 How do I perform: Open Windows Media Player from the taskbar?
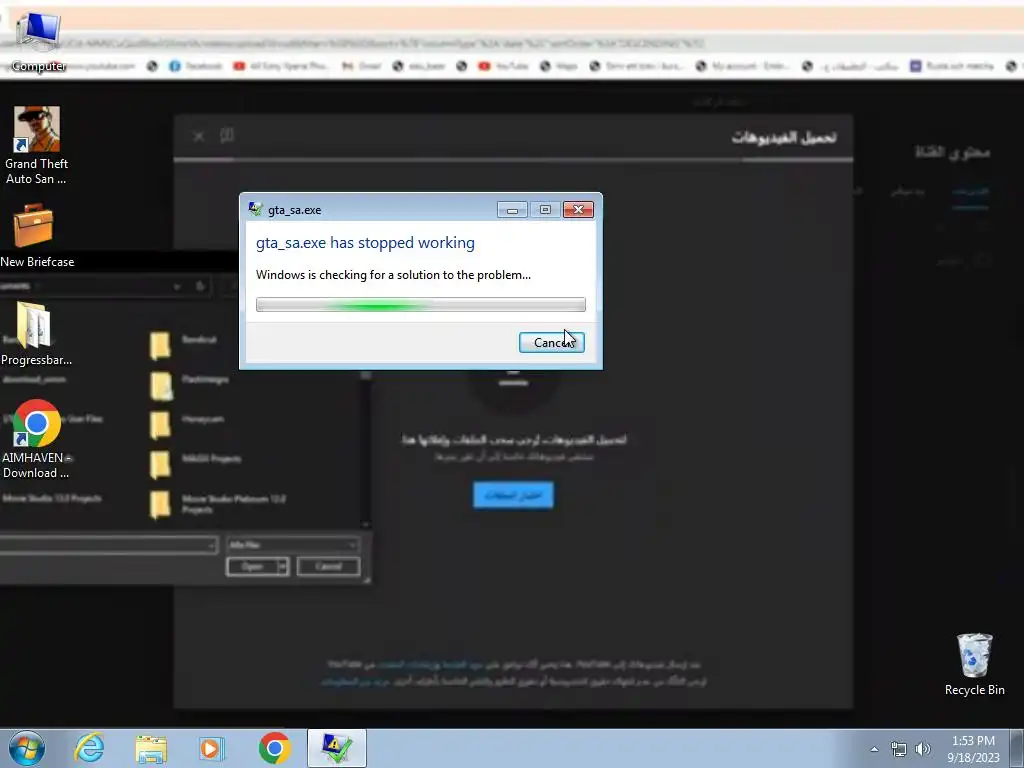(212, 748)
